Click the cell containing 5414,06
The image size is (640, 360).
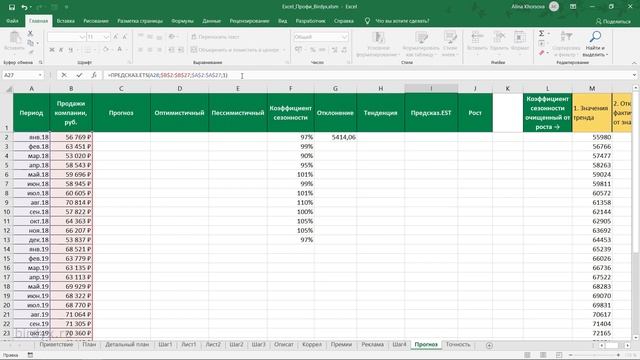tap(335, 137)
